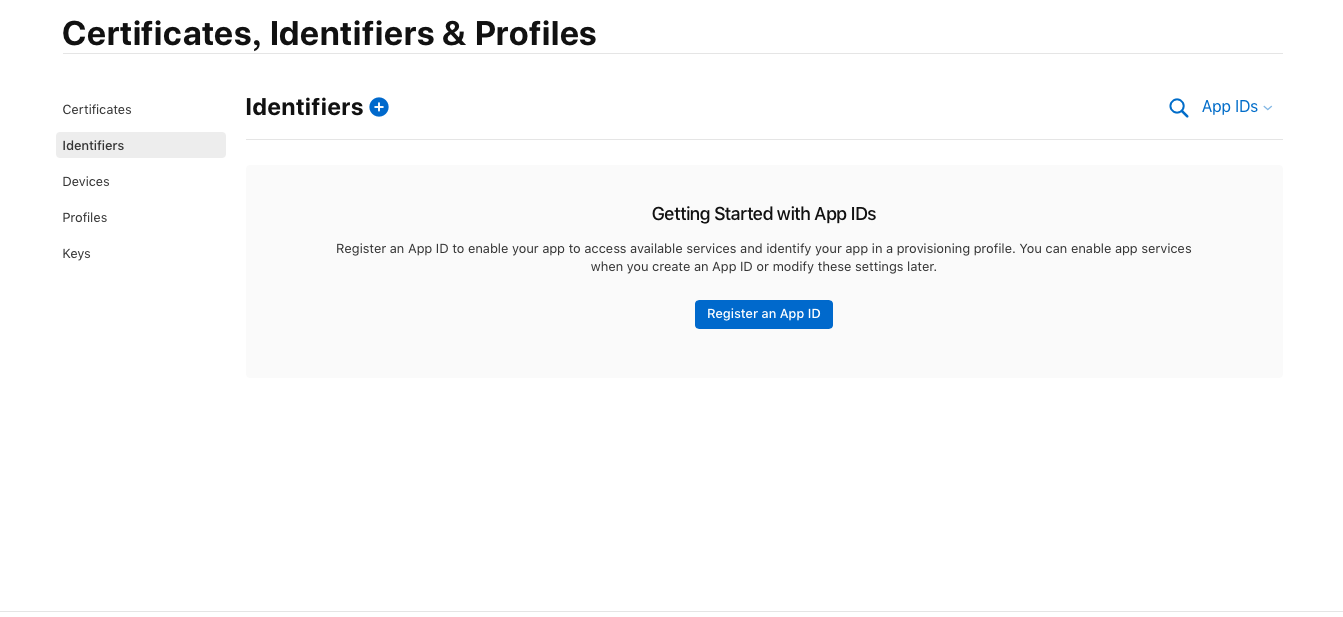1343x617 pixels.
Task: Click the footer divider line at page bottom
Action: click(x=672, y=611)
